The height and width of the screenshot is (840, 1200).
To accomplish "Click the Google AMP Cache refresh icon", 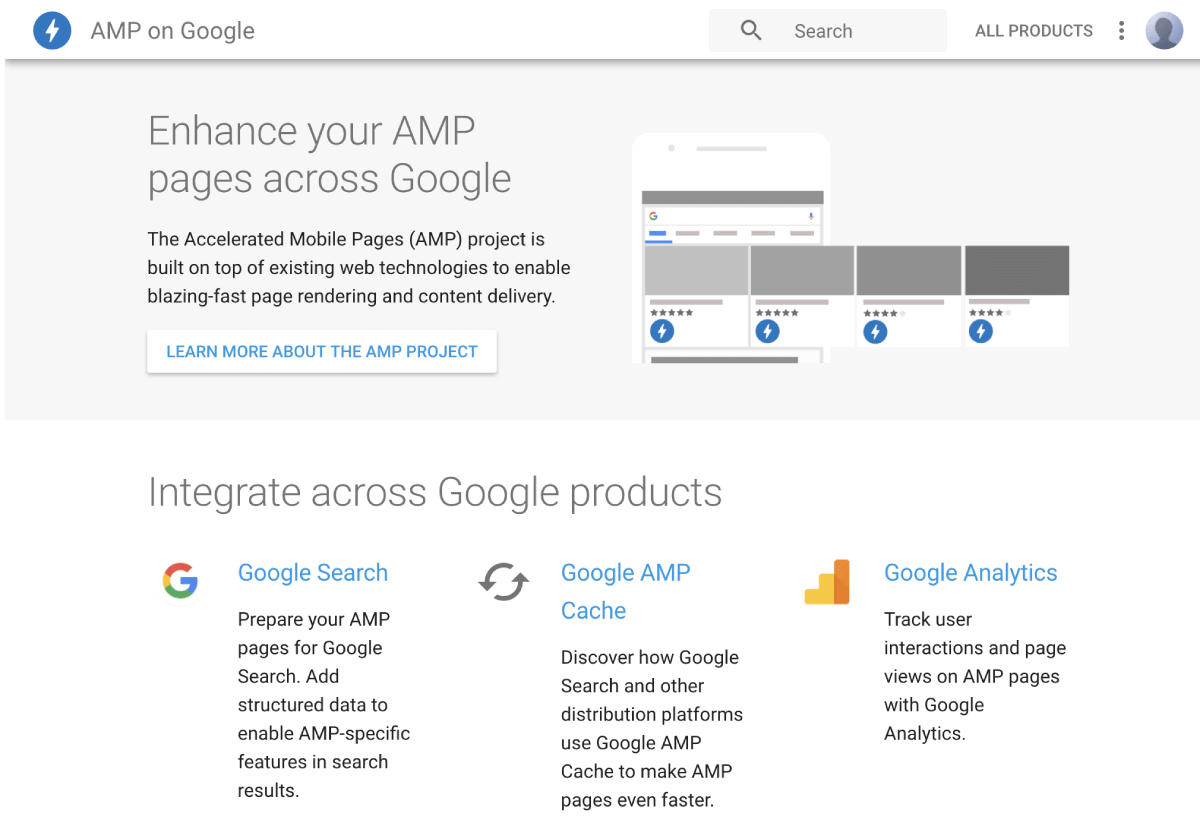I will tap(503, 581).
